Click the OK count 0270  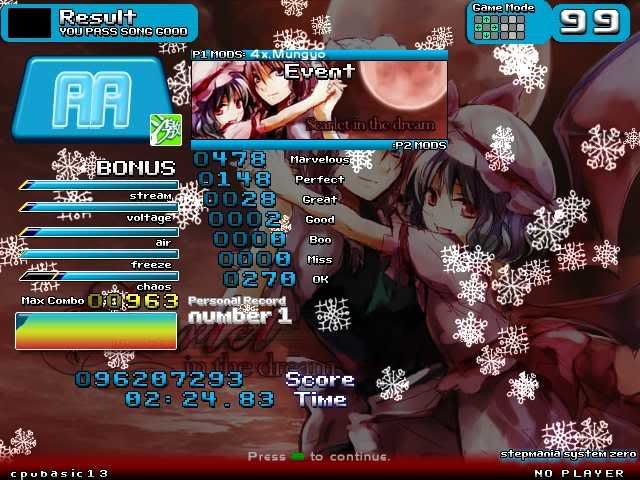pyautogui.click(x=260, y=279)
